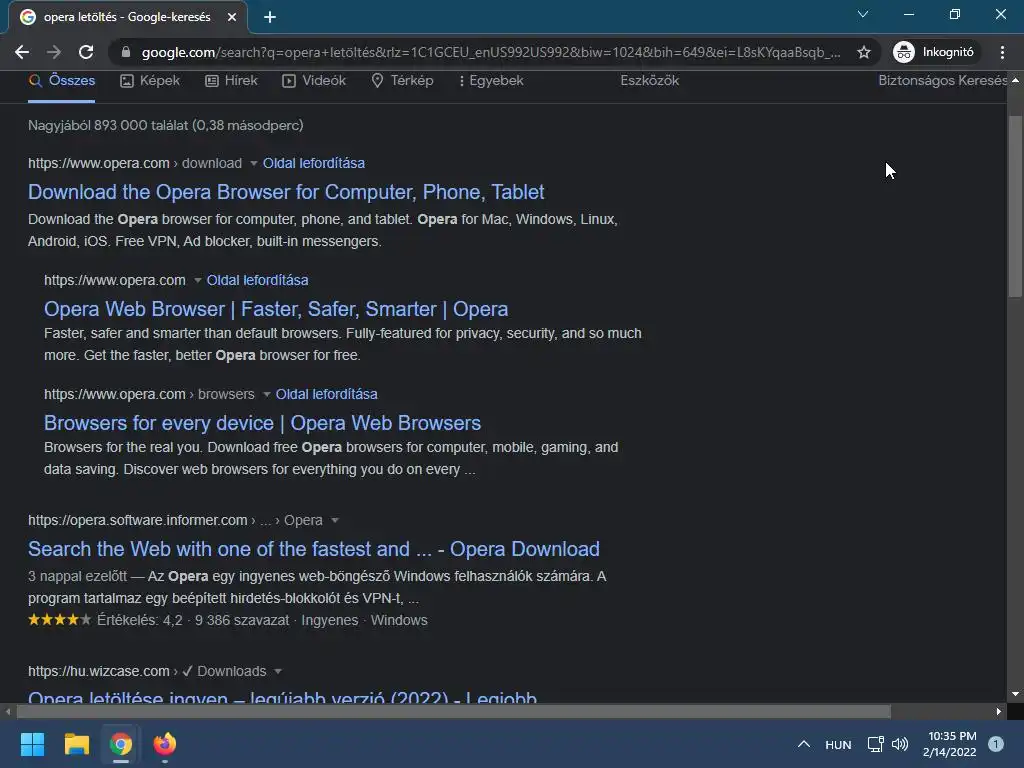Open 'Opera Web Browser | Faster, Safer, Smarter'
The image size is (1024, 768).
coord(276,309)
